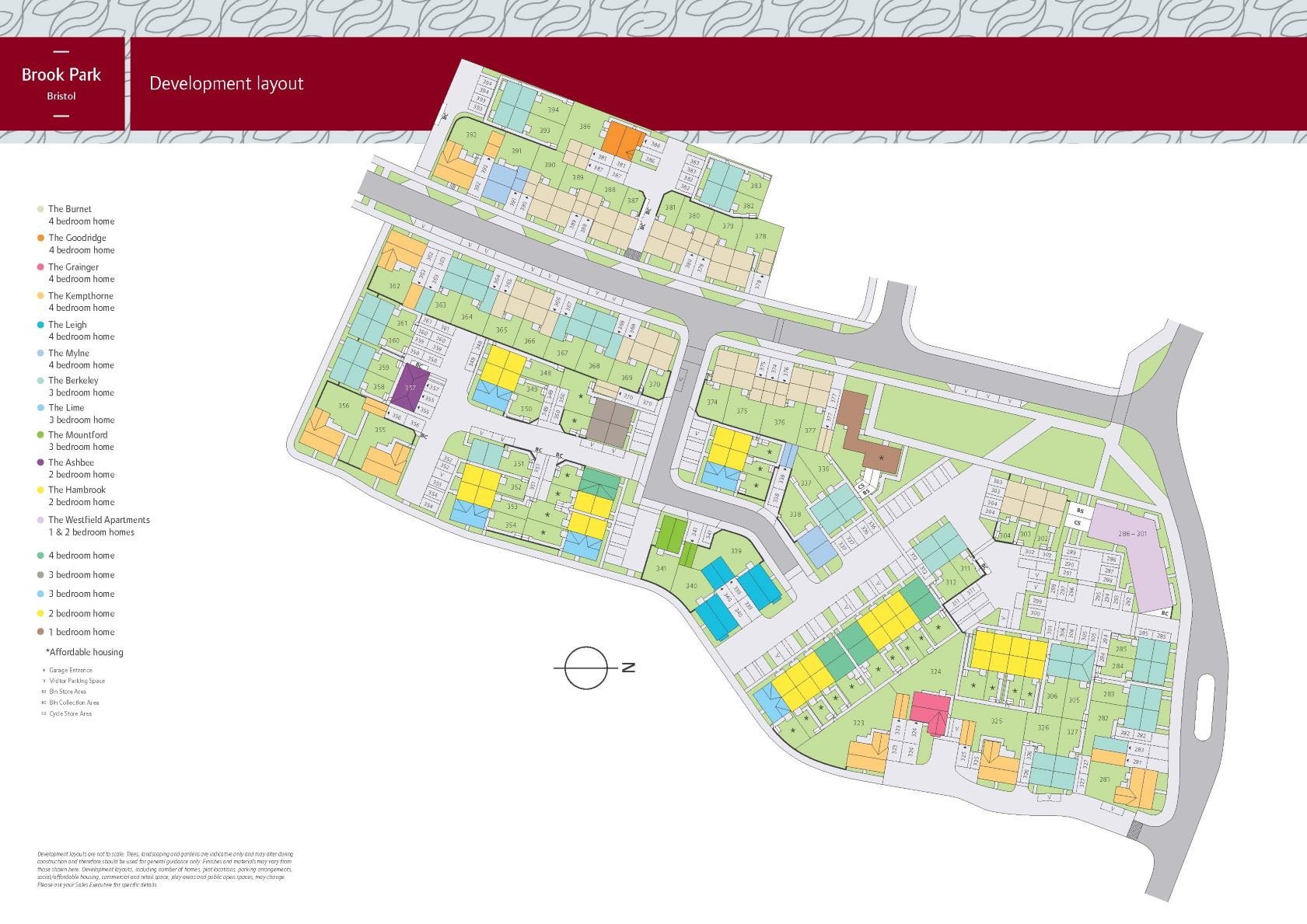Select the purple Ashbee house plot 357
Viewport: 1307px width, 924px height.
(410, 387)
